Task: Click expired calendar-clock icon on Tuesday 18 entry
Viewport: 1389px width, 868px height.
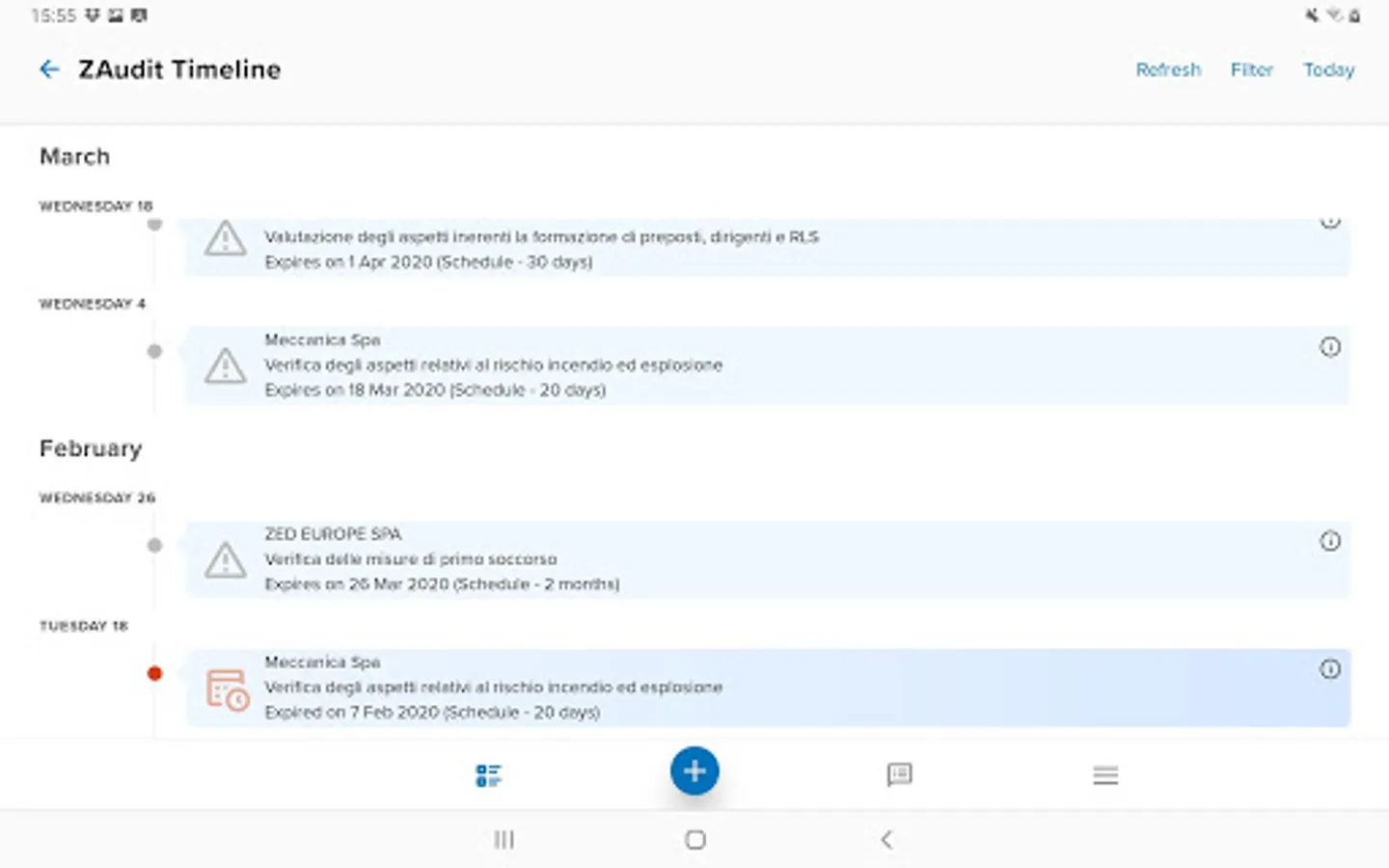Action: pos(228,690)
